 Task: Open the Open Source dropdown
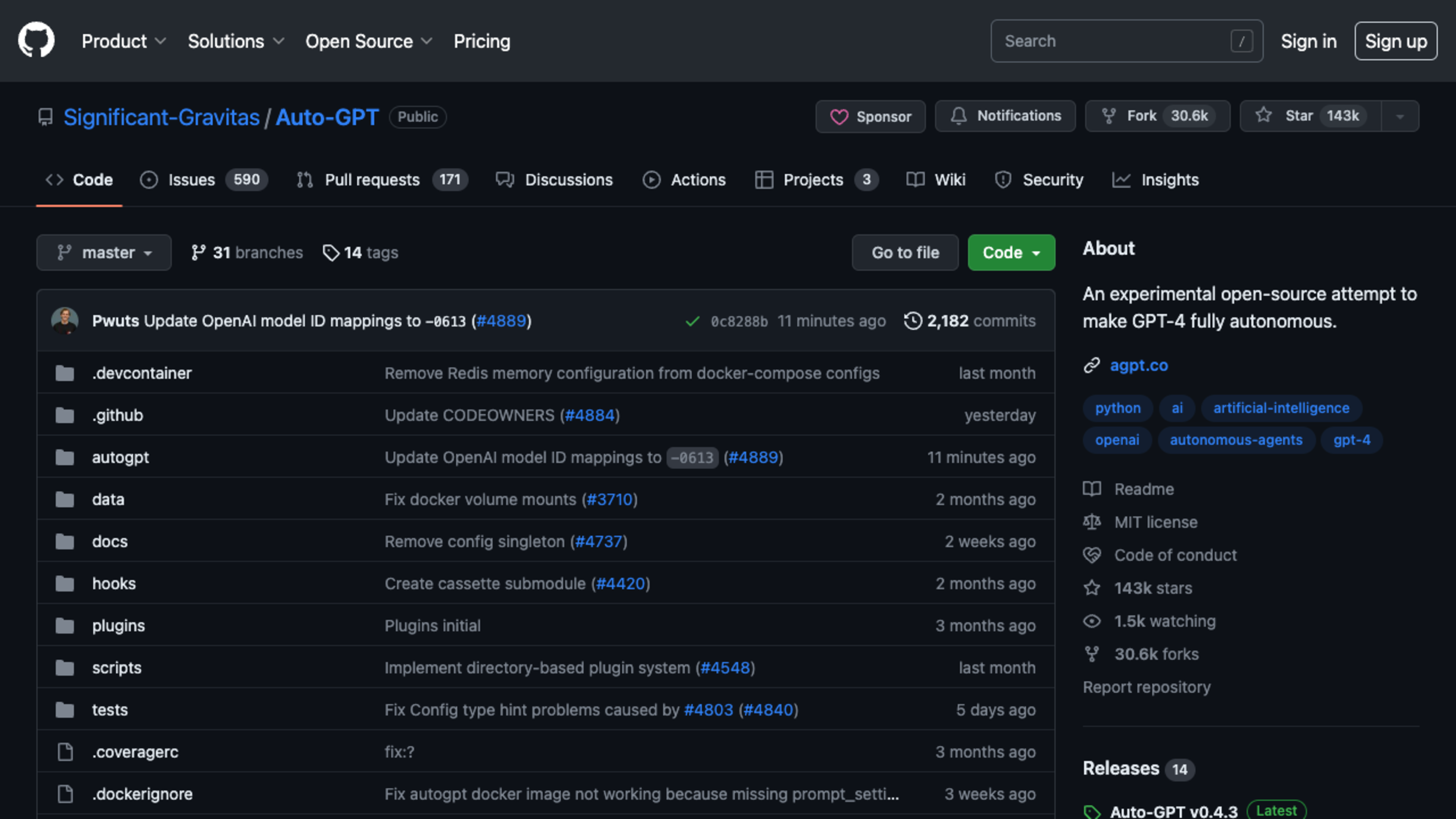[x=369, y=41]
